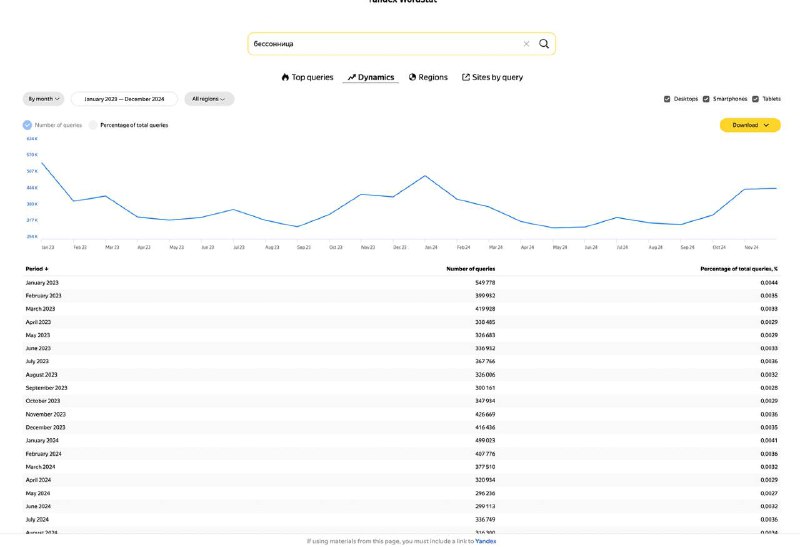Go to the Sites by query tab
The width and height of the screenshot is (800, 547).
coord(492,77)
